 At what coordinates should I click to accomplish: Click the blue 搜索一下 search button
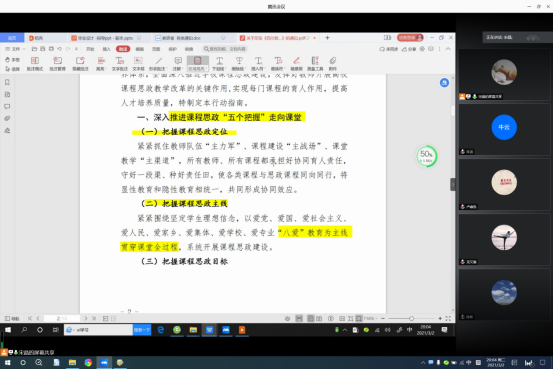142,330
